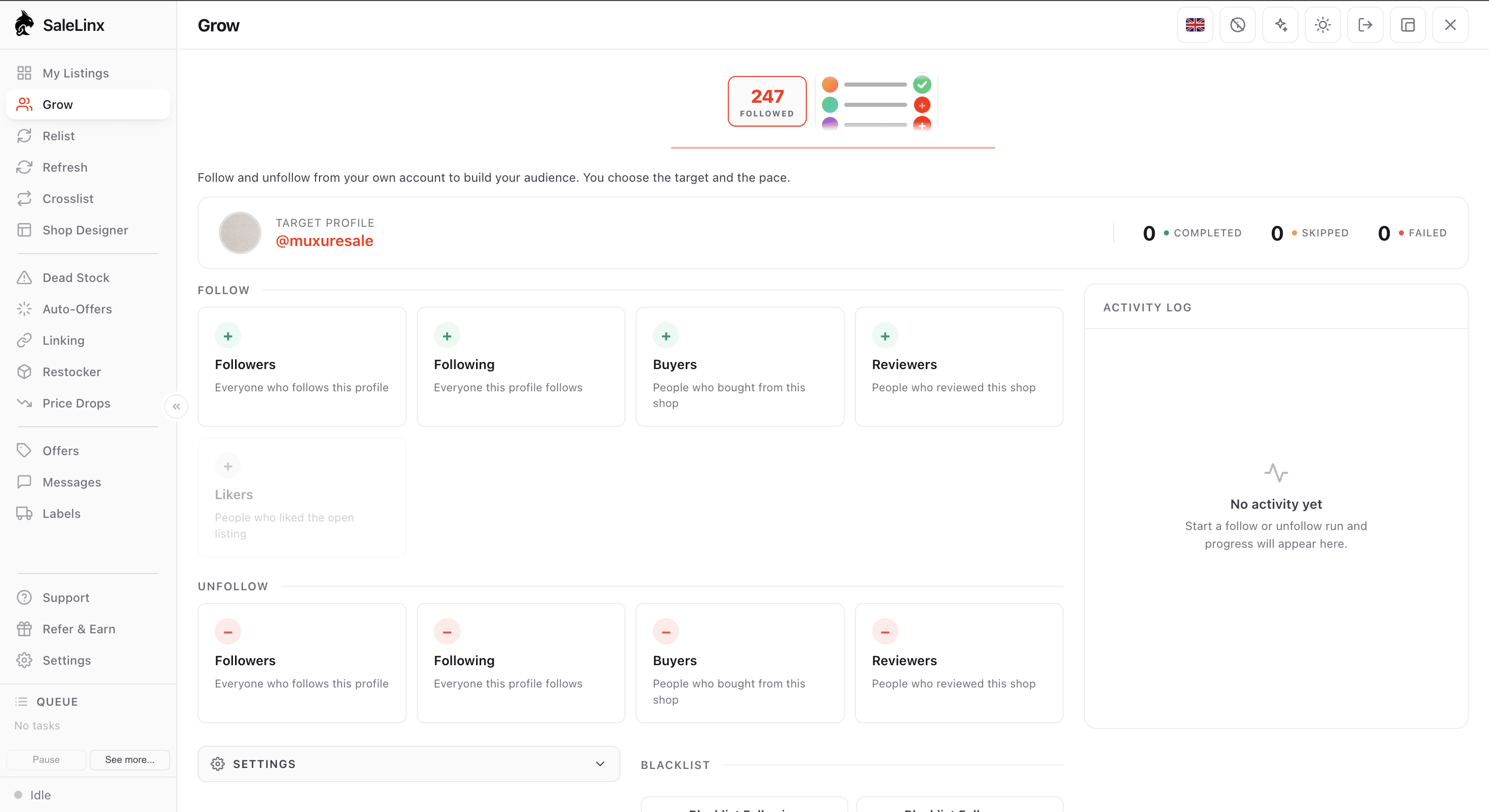This screenshot has height=812, width=1489.
Task: Click the QUEUE list icon
Action: (21, 702)
